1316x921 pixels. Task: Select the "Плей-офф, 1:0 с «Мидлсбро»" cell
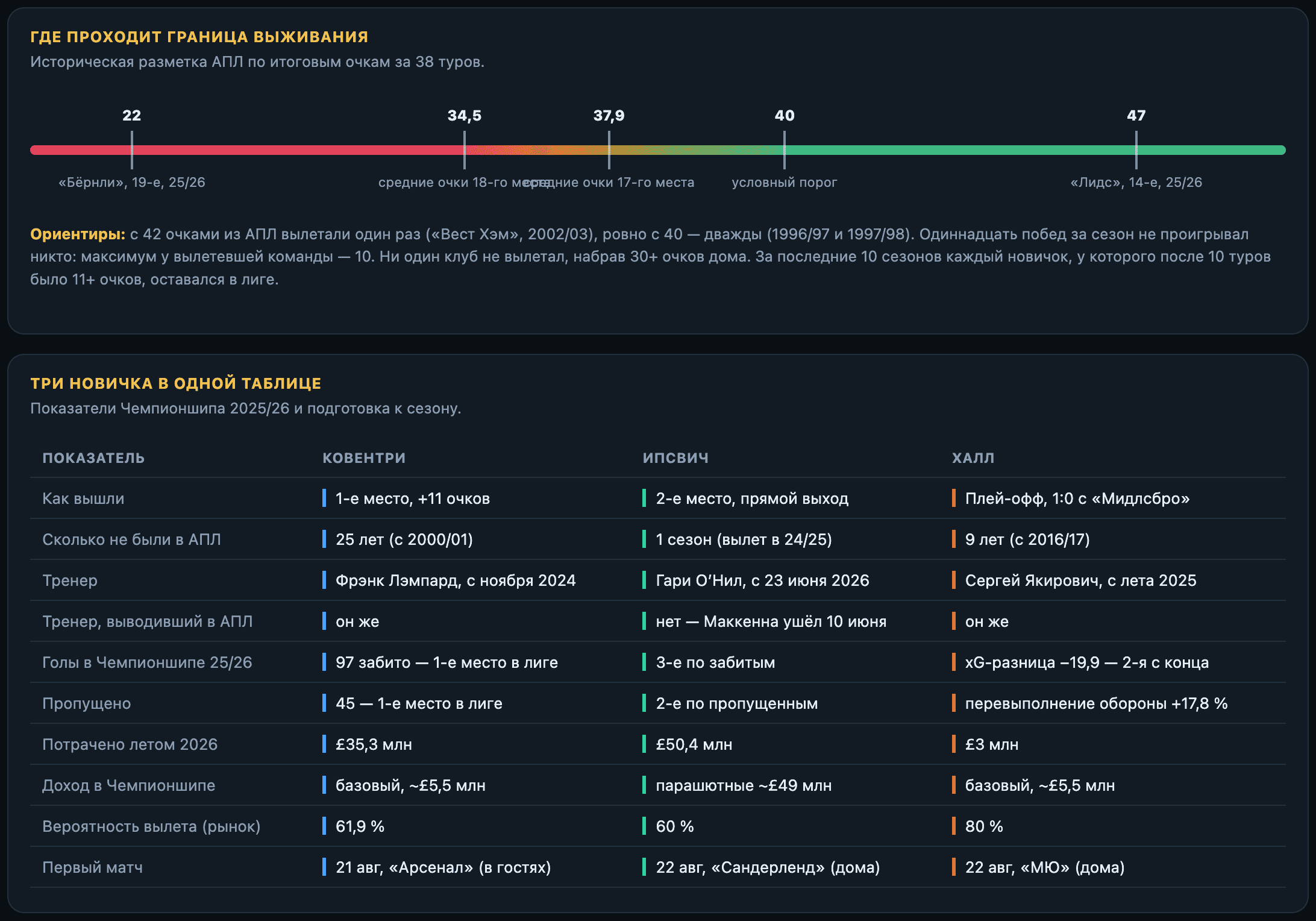click(x=1077, y=498)
